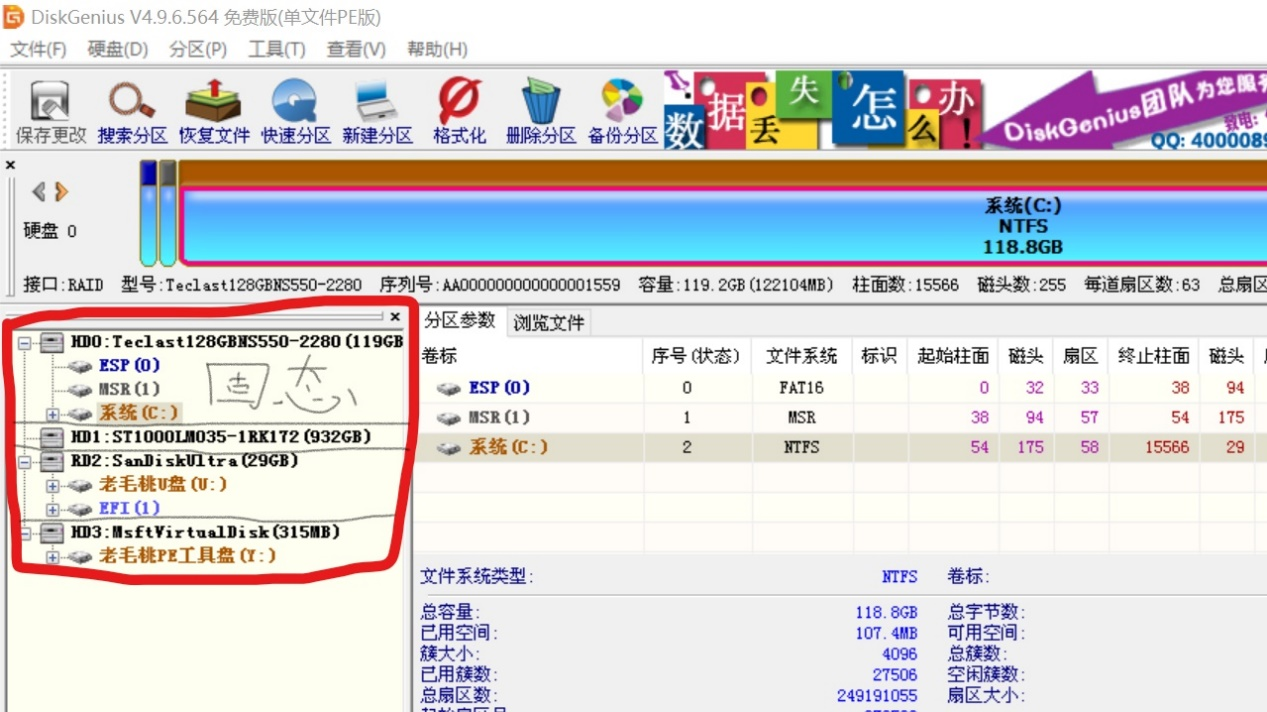Select RD2:SanDiskUltra(29GB) in disk tree
The height and width of the screenshot is (712, 1267).
pos(184,461)
